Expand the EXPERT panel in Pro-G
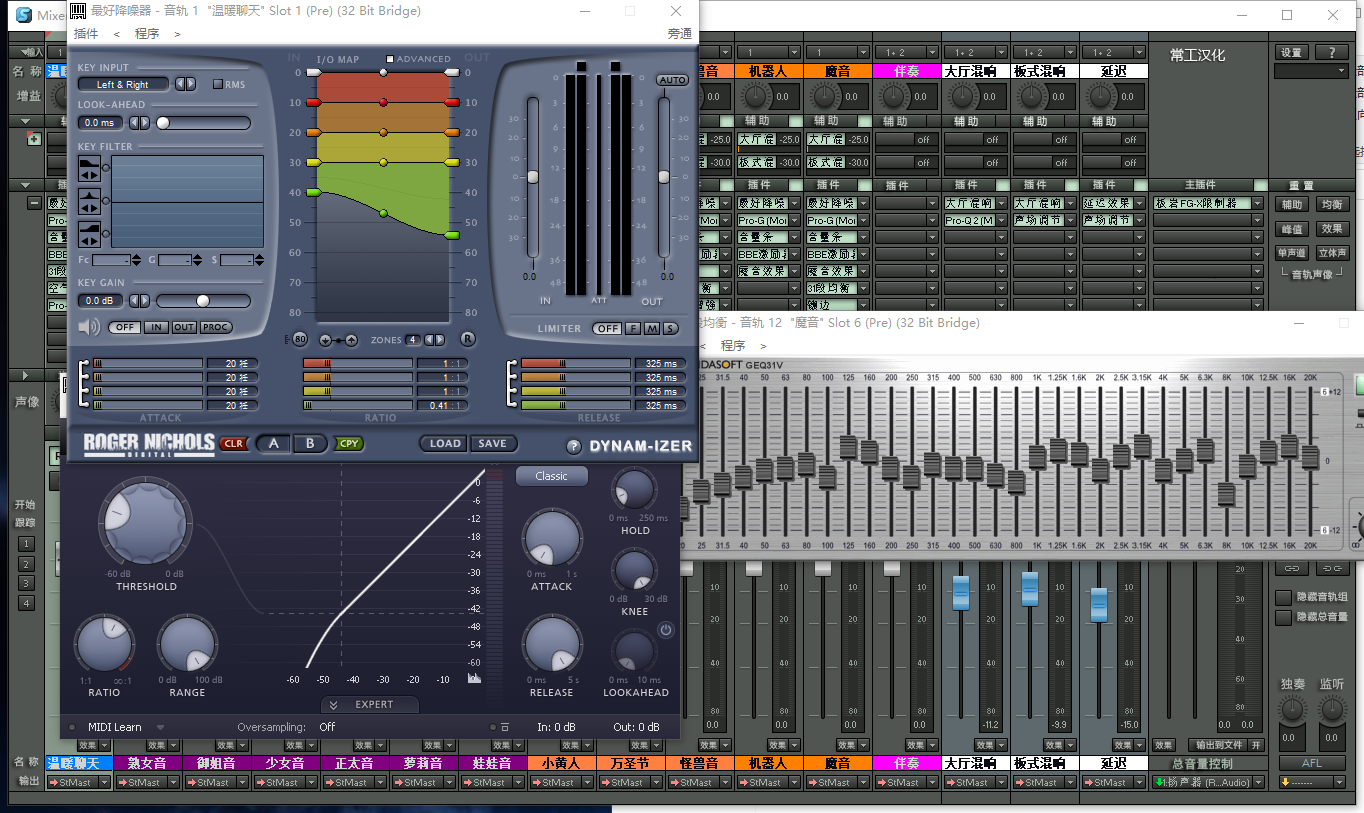Screen dimensions: 1364x813 370,704
